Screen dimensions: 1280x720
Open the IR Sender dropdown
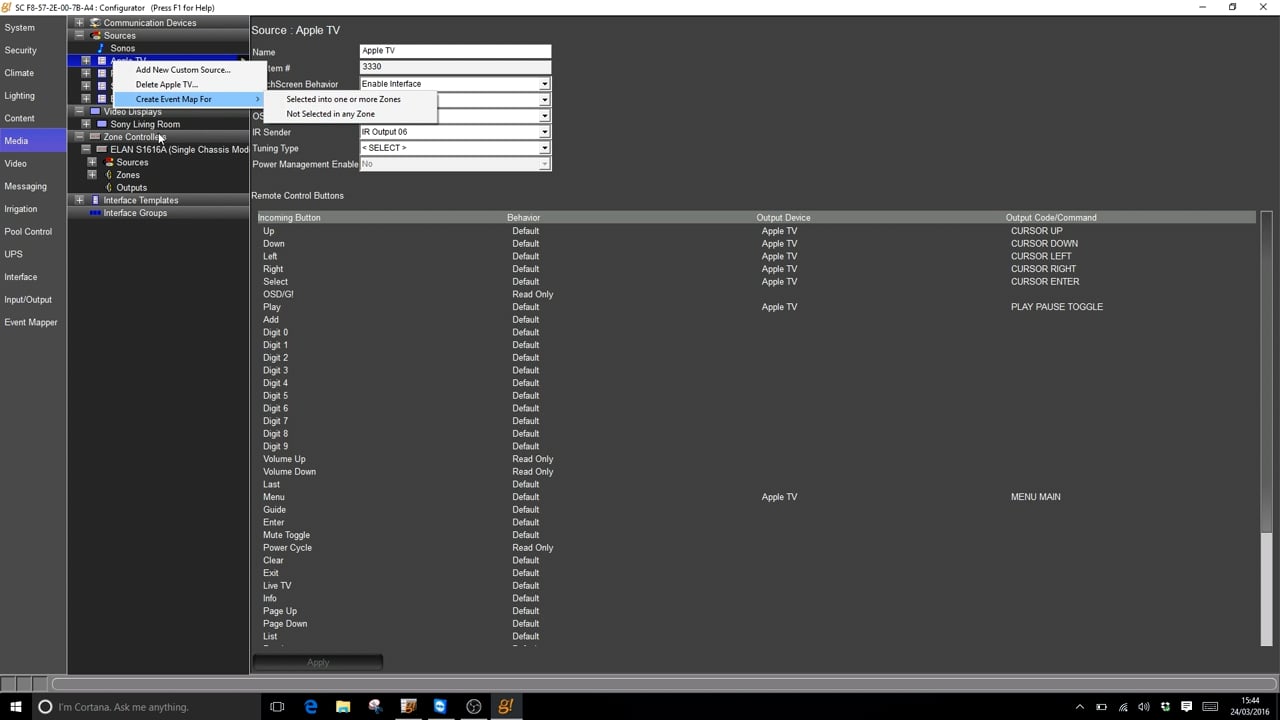pyautogui.click(x=544, y=132)
